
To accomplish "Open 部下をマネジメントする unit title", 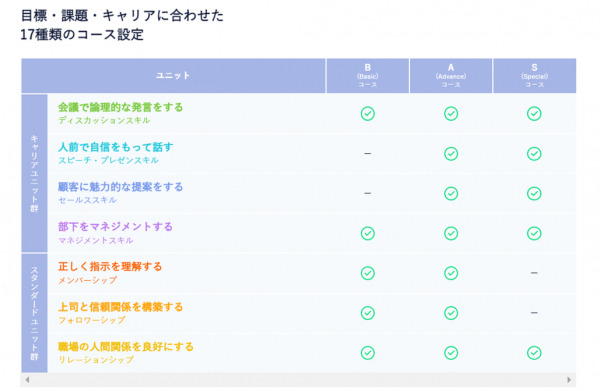I will (x=115, y=227).
